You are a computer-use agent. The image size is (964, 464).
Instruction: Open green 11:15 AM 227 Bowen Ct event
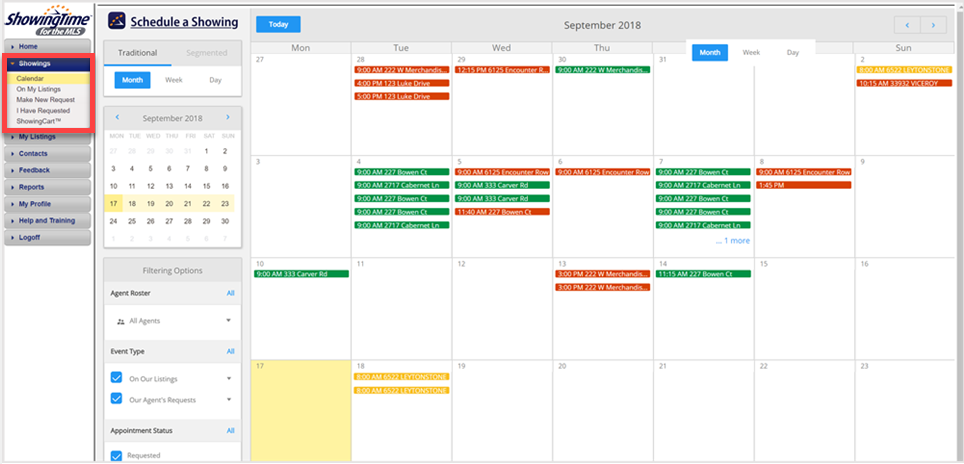(703, 274)
